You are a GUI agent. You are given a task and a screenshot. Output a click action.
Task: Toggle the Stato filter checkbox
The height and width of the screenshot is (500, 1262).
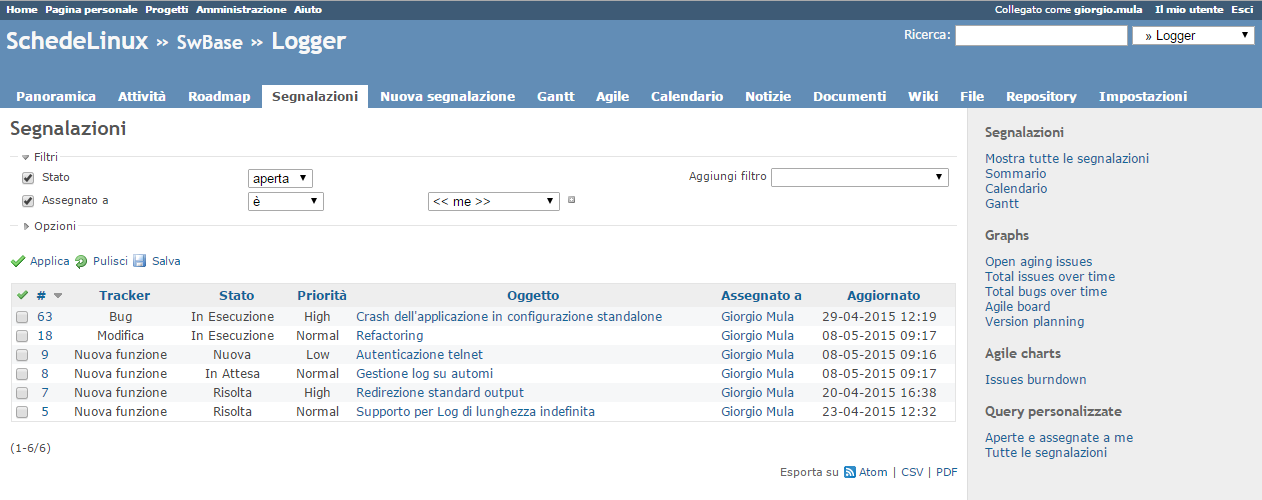point(28,178)
